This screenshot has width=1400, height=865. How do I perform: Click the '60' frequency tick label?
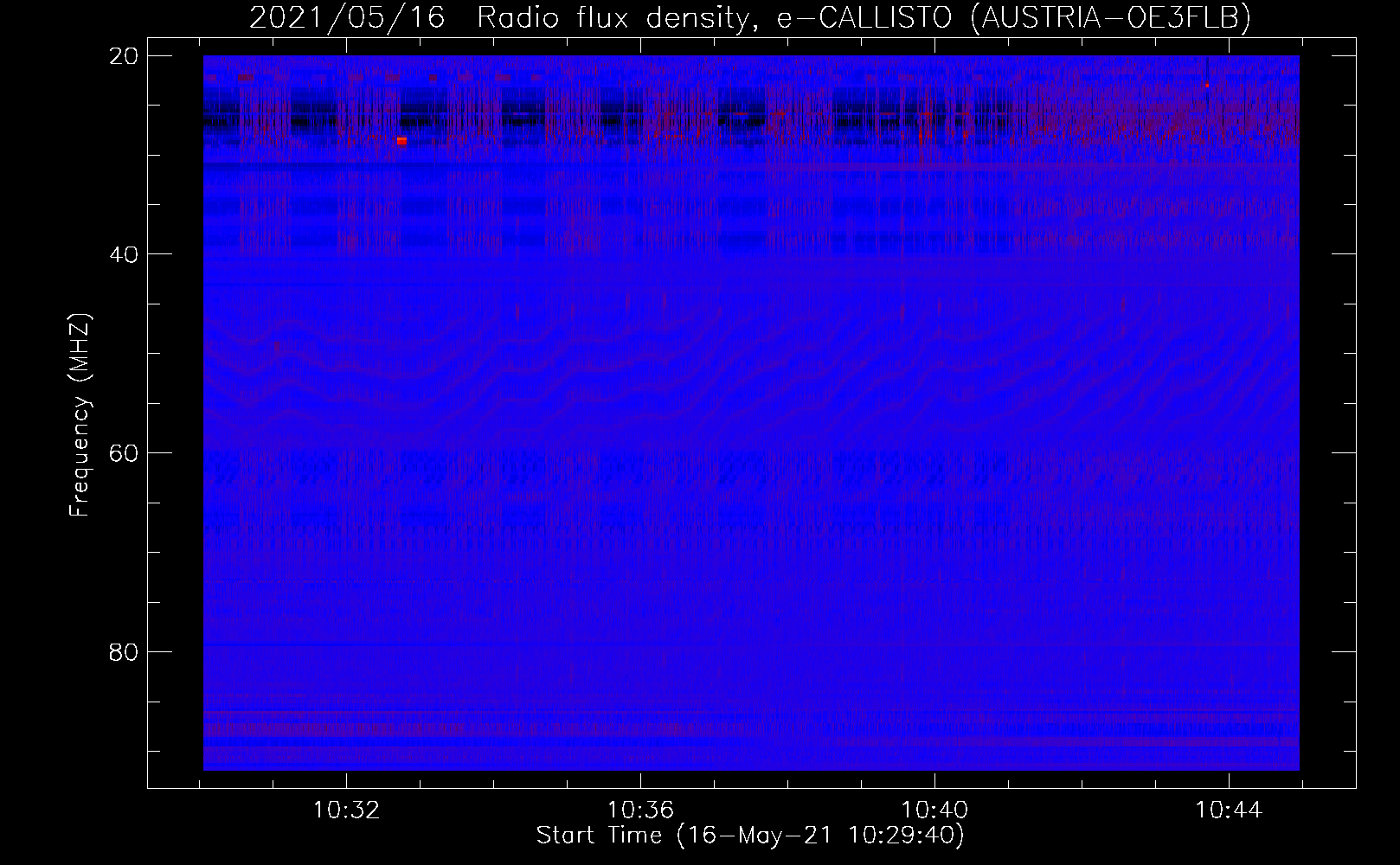124,453
